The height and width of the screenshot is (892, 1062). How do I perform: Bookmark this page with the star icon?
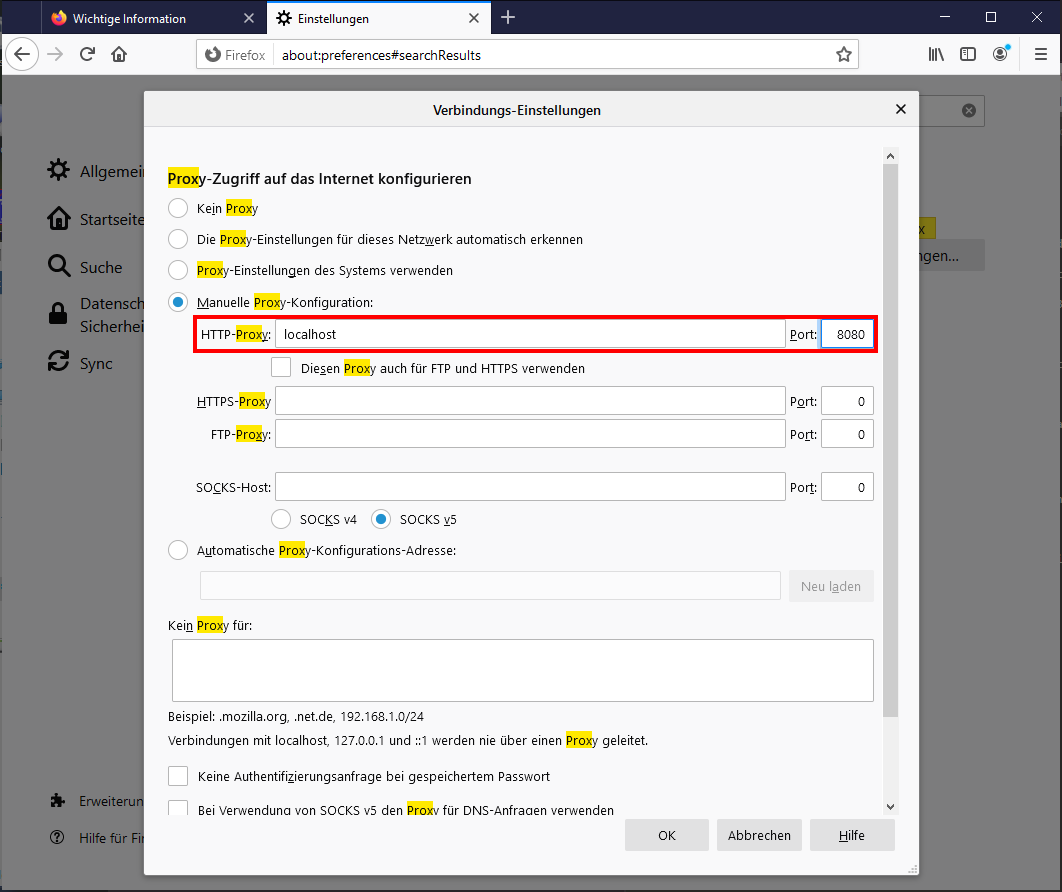click(843, 55)
